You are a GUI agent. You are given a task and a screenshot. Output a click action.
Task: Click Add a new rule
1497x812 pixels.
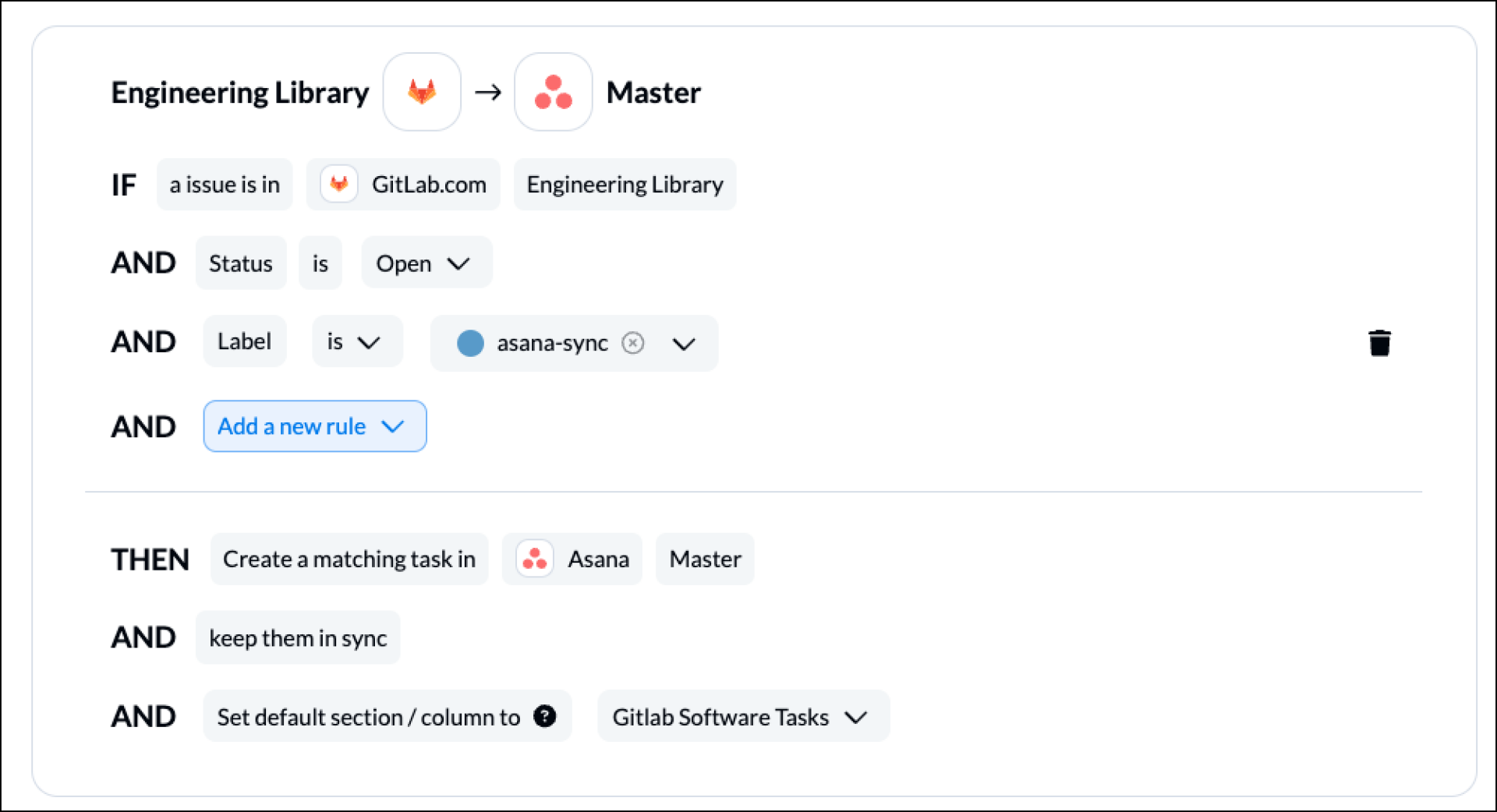click(314, 426)
